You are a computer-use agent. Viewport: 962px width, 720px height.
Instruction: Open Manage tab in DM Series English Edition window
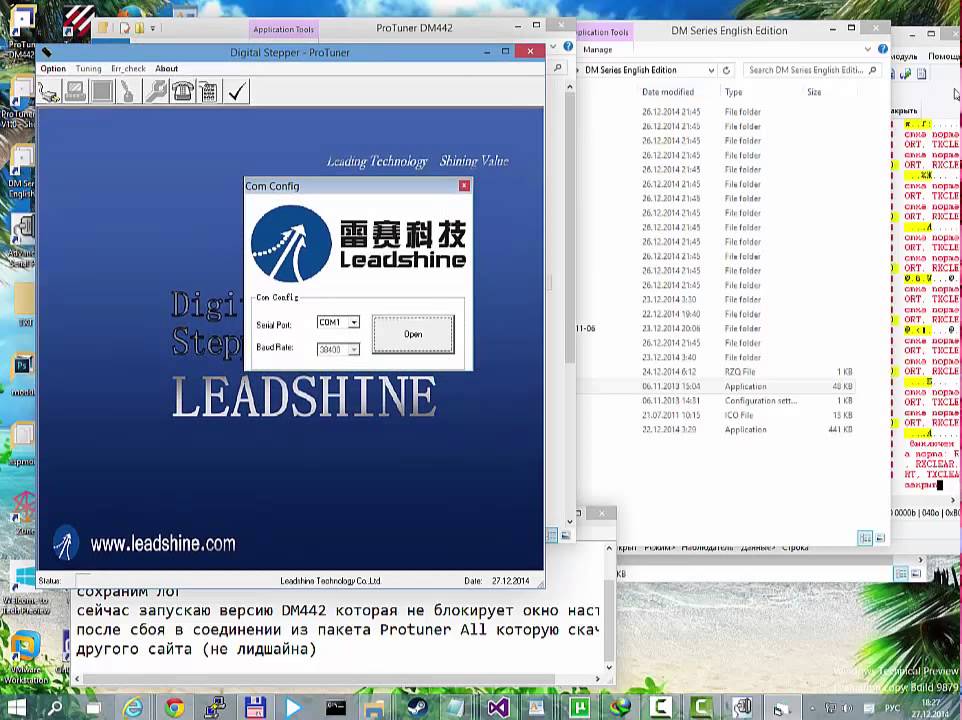(x=598, y=50)
